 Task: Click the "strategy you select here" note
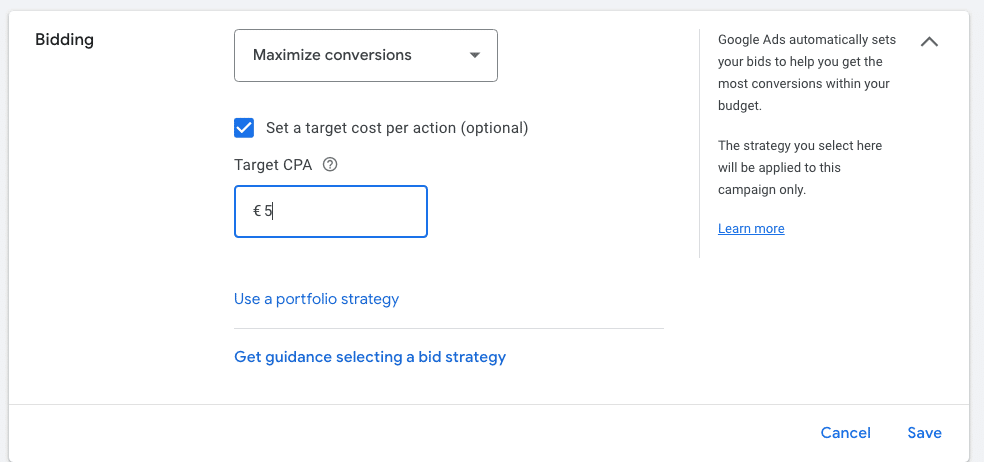(x=800, y=167)
